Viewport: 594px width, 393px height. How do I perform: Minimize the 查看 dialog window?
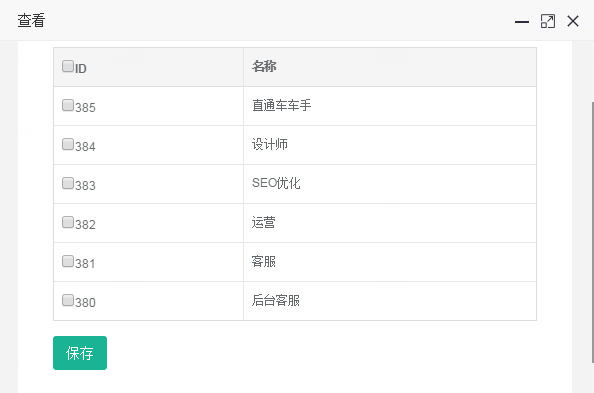coord(522,22)
